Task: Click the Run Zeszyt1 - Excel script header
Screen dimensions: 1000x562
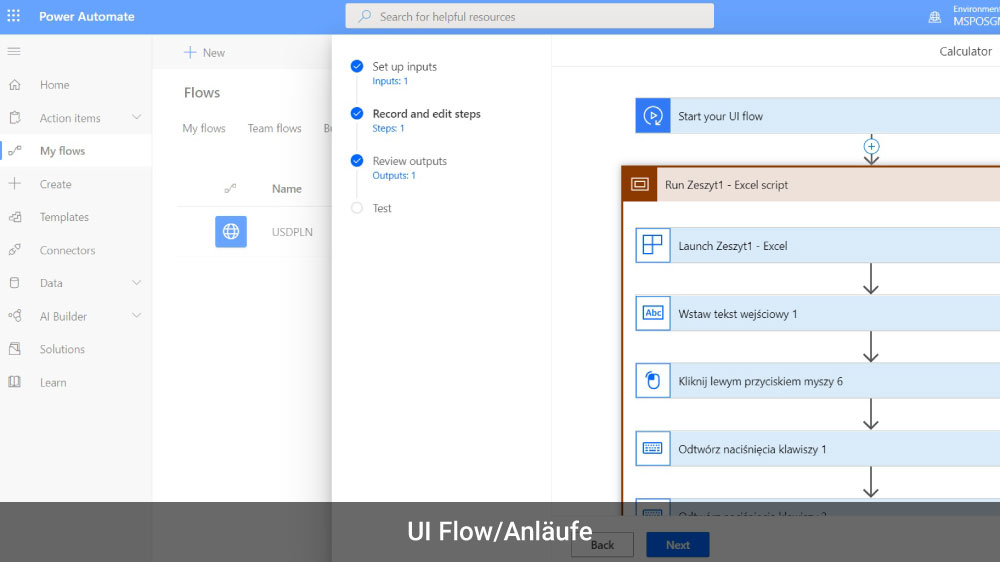Action: pos(811,184)
